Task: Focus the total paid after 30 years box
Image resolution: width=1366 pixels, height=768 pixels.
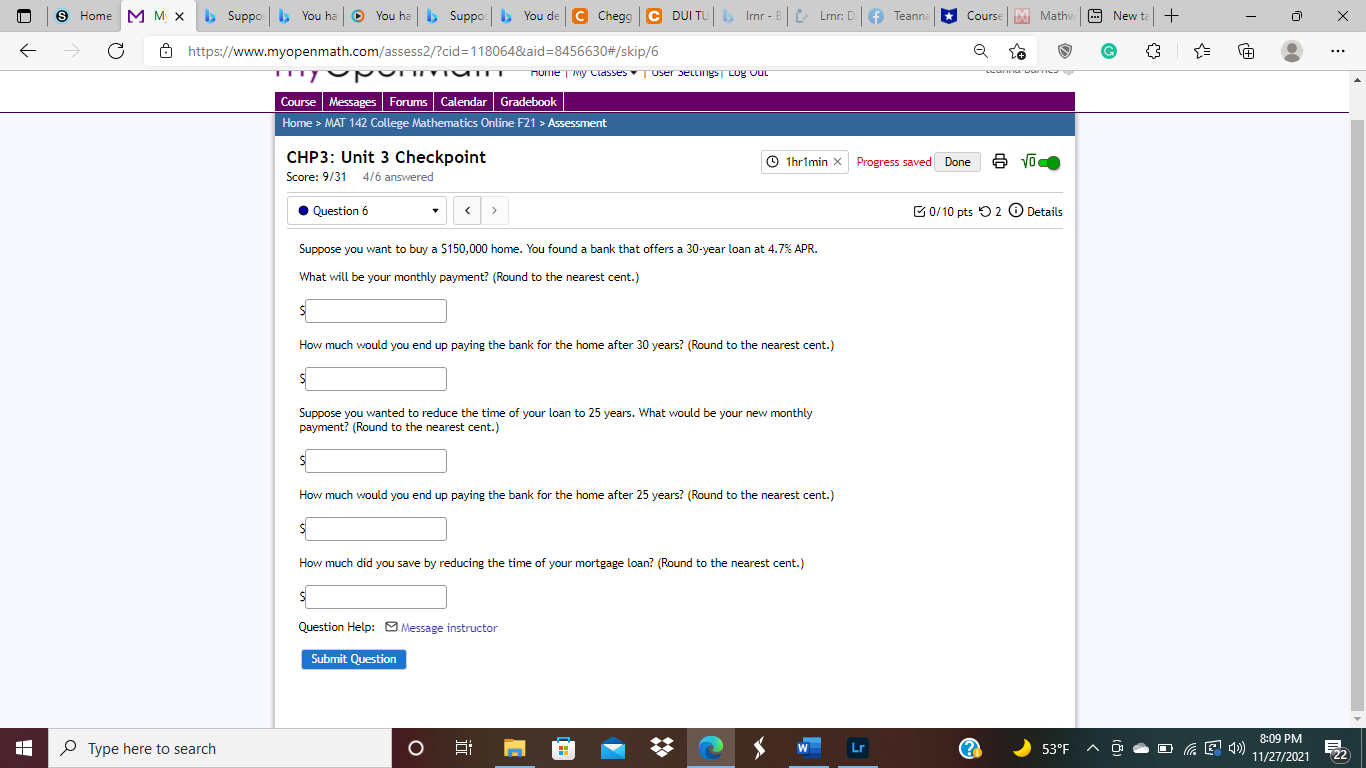Action: point(376,379)
